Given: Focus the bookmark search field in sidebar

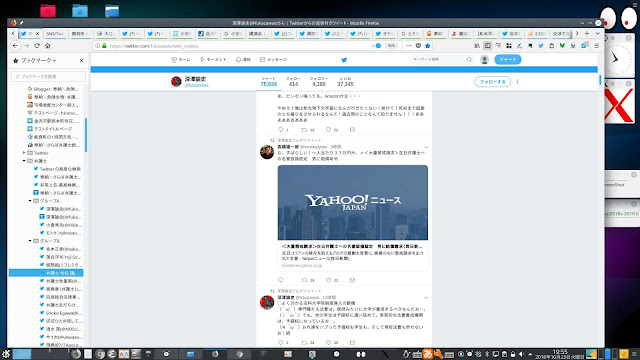Looking at the screenshot, I should [x=49, y=77].
